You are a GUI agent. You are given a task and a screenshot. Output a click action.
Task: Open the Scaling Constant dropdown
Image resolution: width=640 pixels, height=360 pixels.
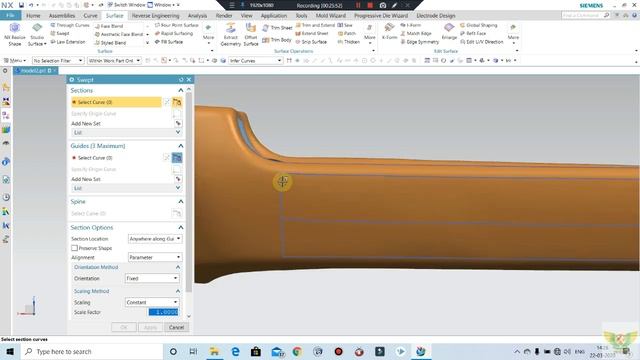(152, 302)
